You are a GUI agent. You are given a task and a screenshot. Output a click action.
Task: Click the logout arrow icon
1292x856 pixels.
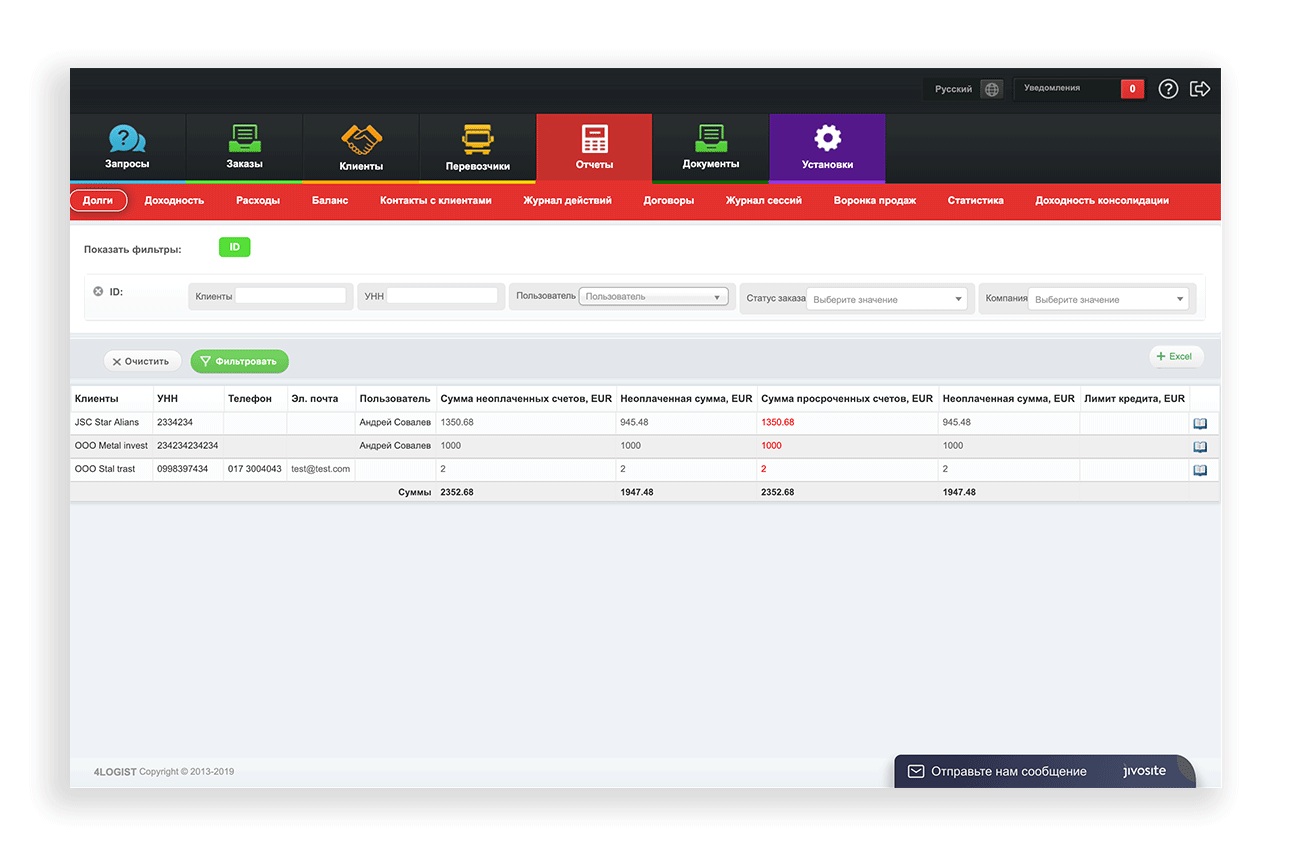(x=1200, y=89)
